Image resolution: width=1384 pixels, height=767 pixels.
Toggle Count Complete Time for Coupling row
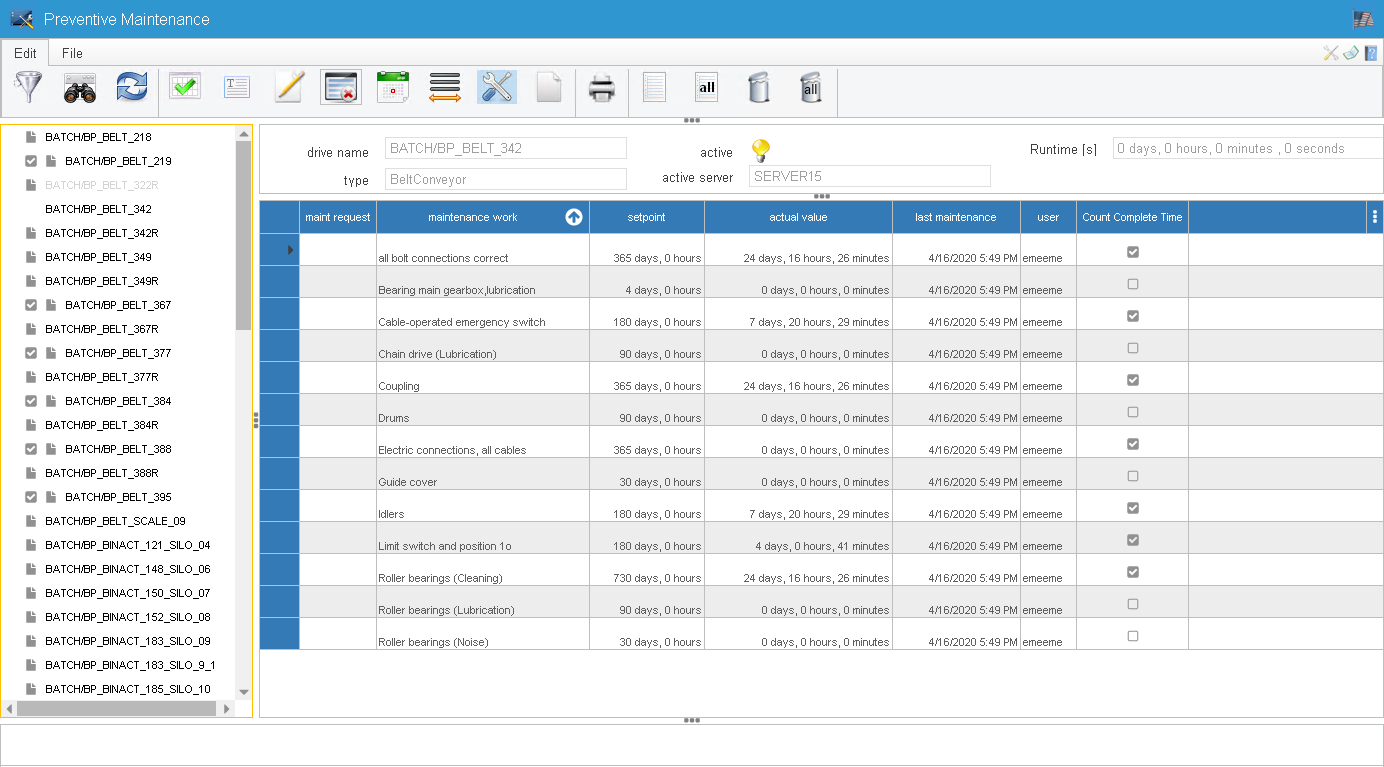[1133, 380]
